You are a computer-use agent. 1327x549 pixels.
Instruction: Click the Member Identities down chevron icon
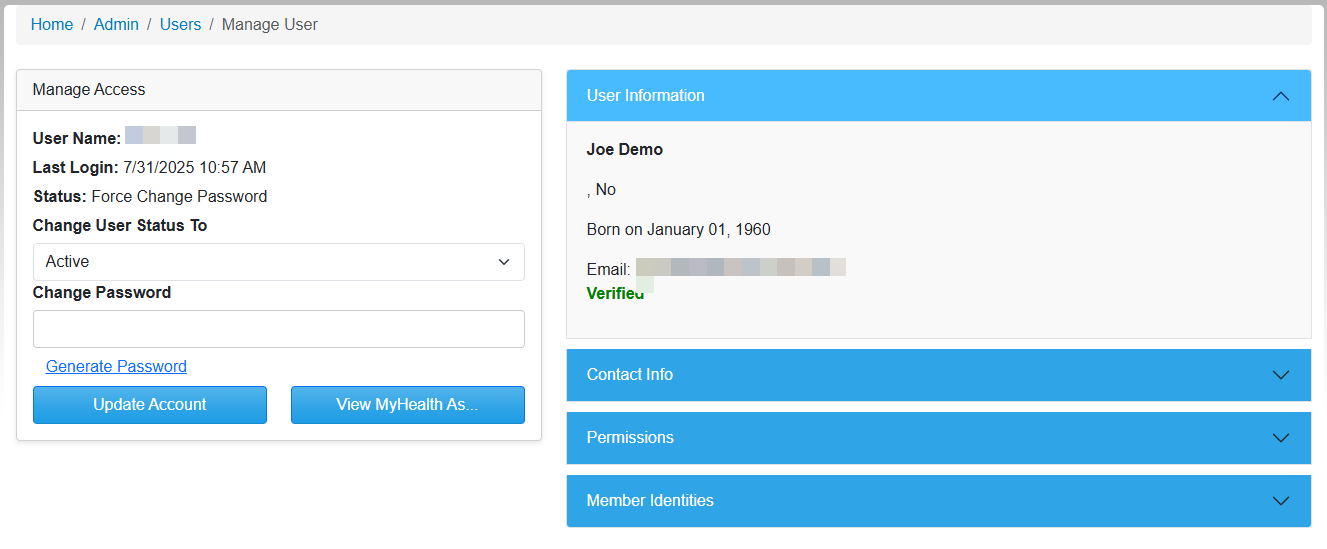pos(1280,501)
